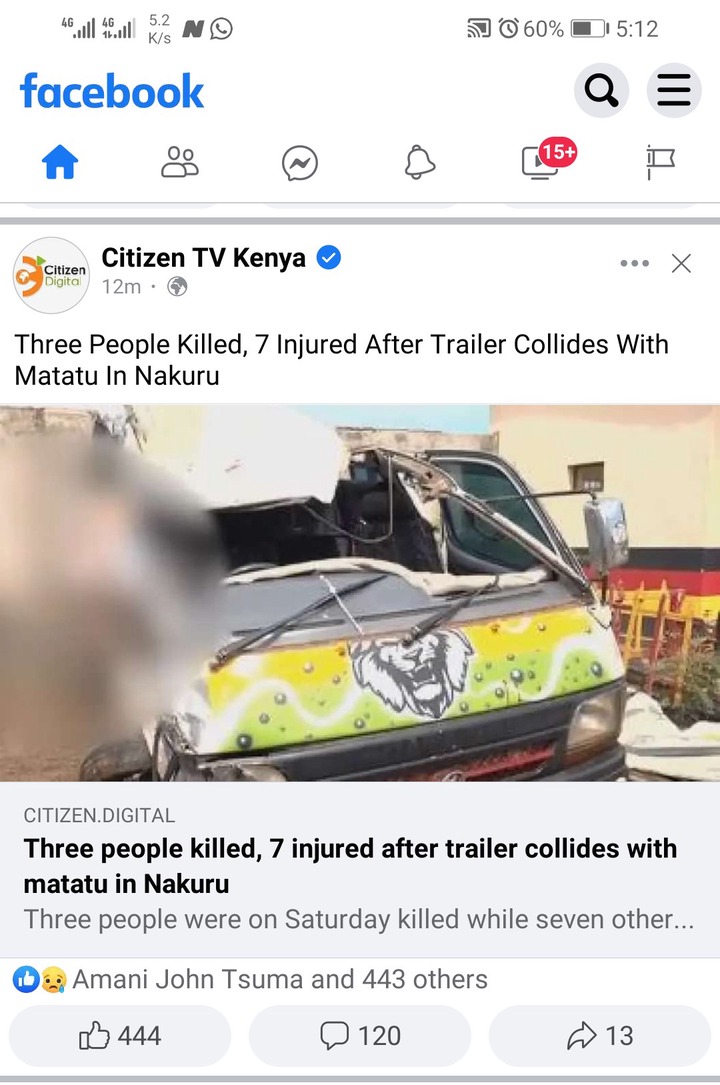This screenshot has height=1085, width=720.
Task: Like the post with 444 likes
Action: 120,1035
